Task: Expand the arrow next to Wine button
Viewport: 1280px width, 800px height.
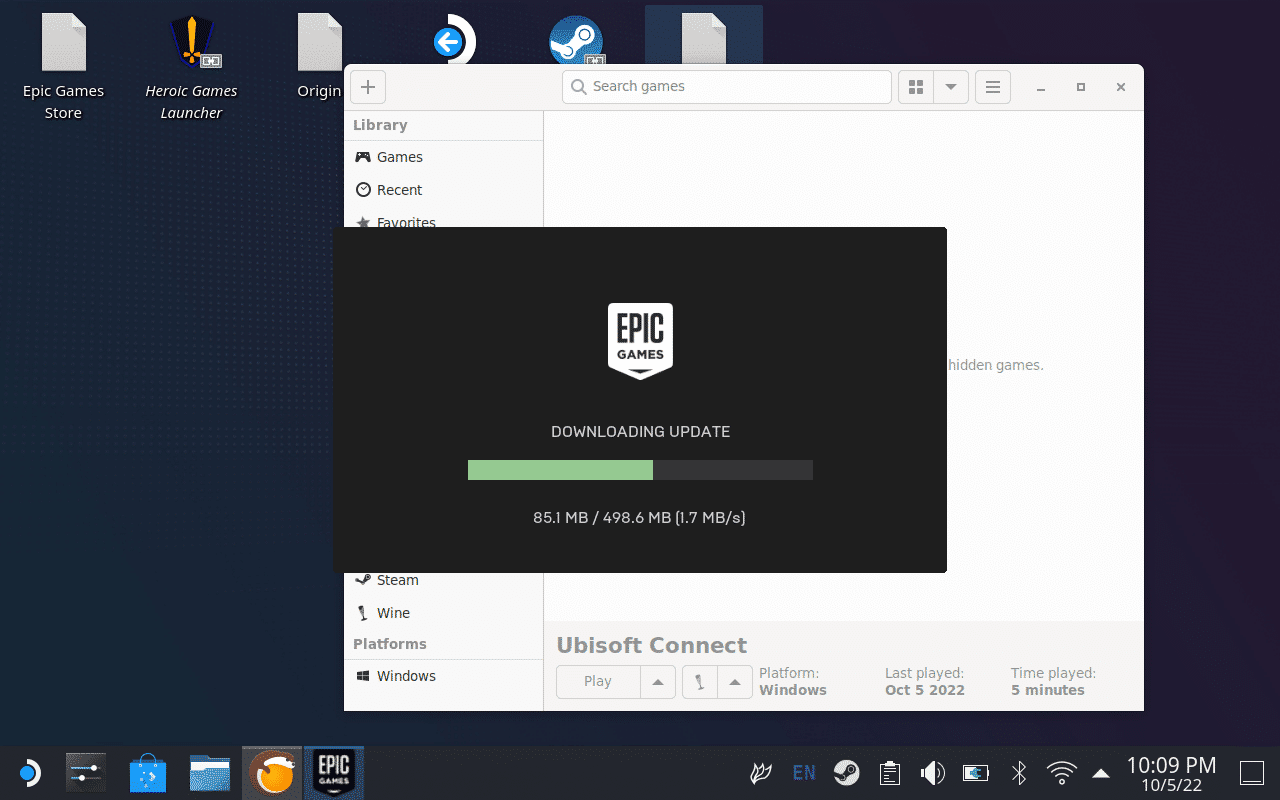Action: coord(735,682)
